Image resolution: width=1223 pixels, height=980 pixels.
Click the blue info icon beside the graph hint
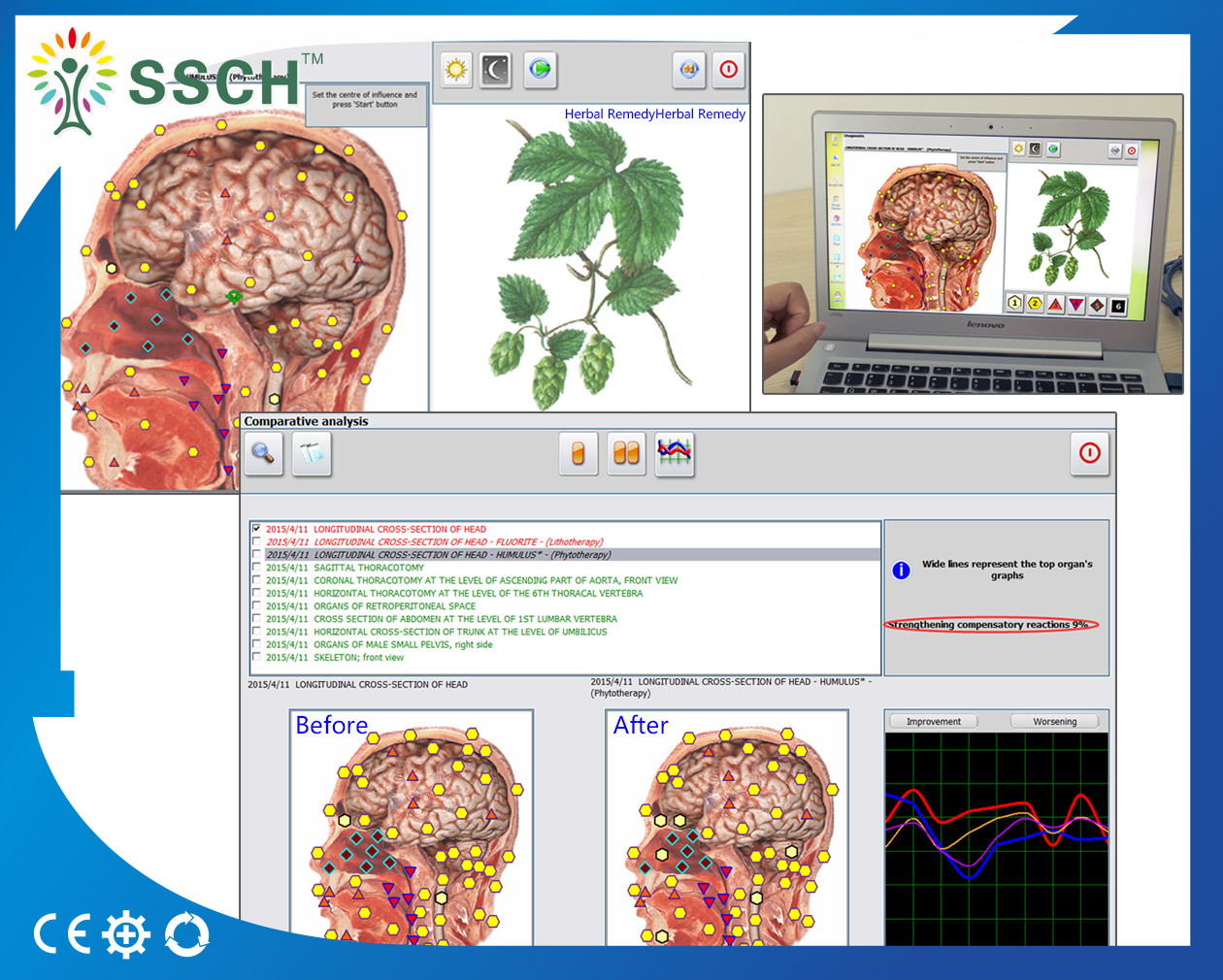[x=901, y=571]
